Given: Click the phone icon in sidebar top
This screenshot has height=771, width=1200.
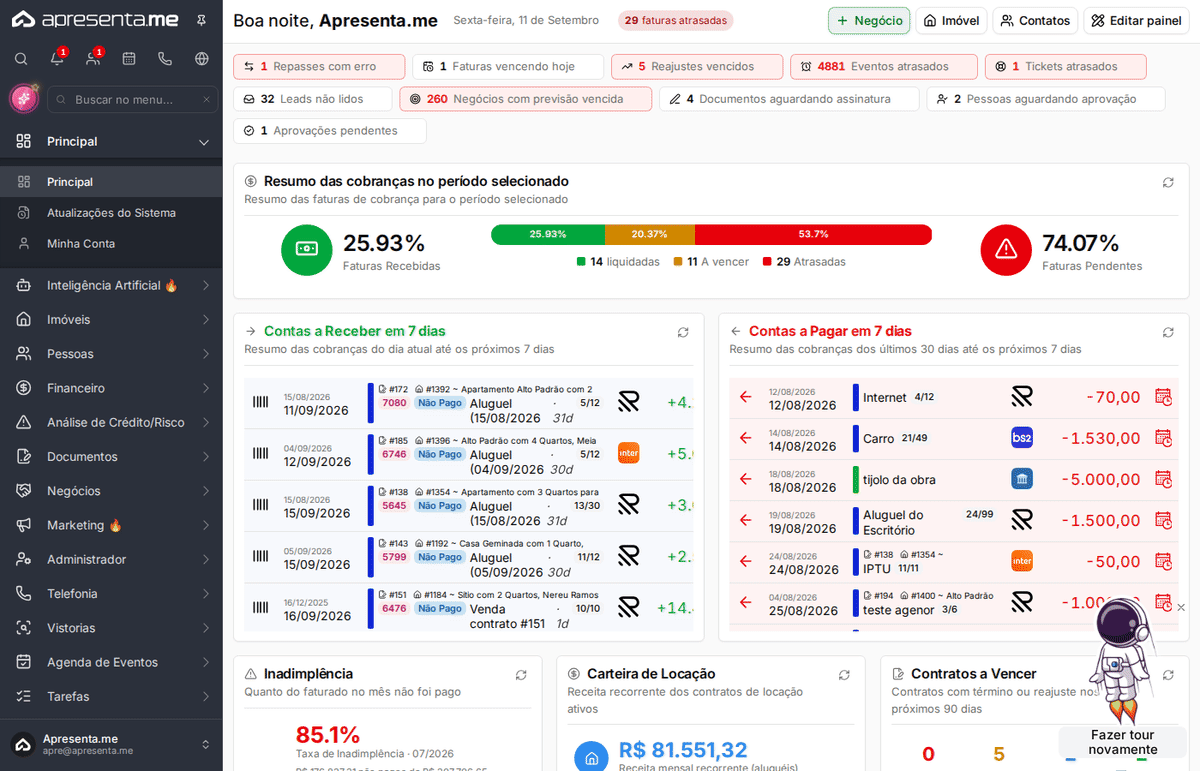Looking at the screenshot, I should [165, 59].
